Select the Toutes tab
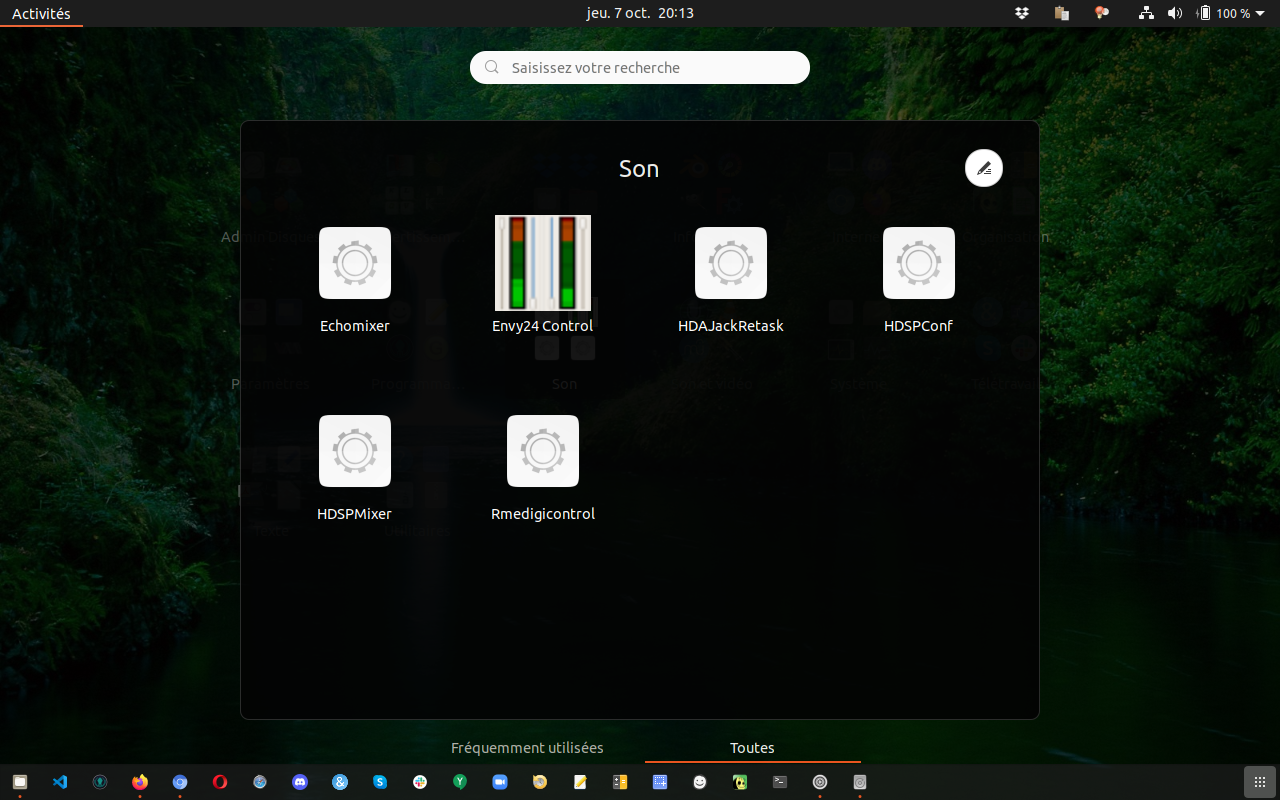Screen dimensions: 1280x800 pos(752,748)
